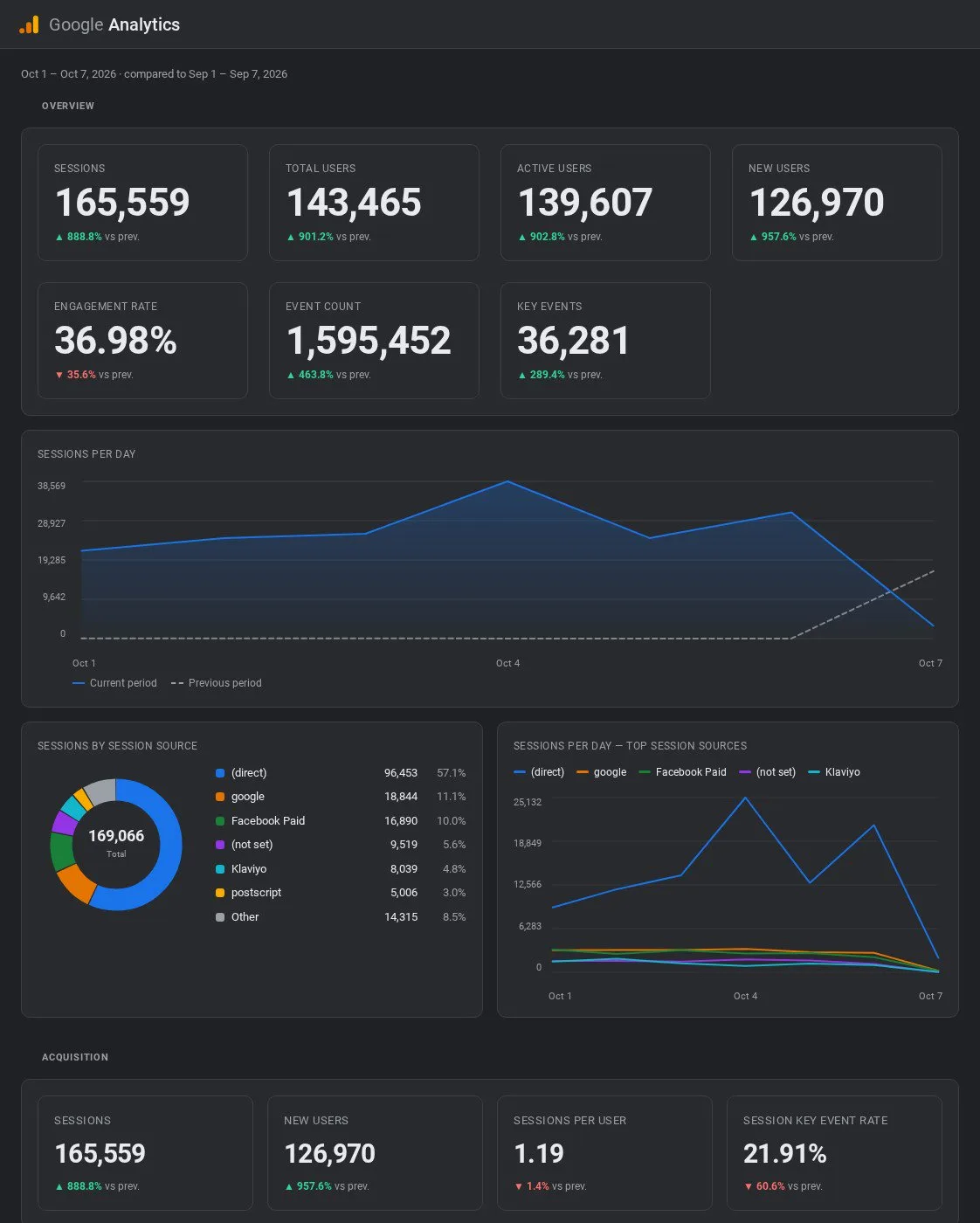Click the orange google color swatch in table
The width and height of the screenshot is (980, 1223).
[220, 797]
